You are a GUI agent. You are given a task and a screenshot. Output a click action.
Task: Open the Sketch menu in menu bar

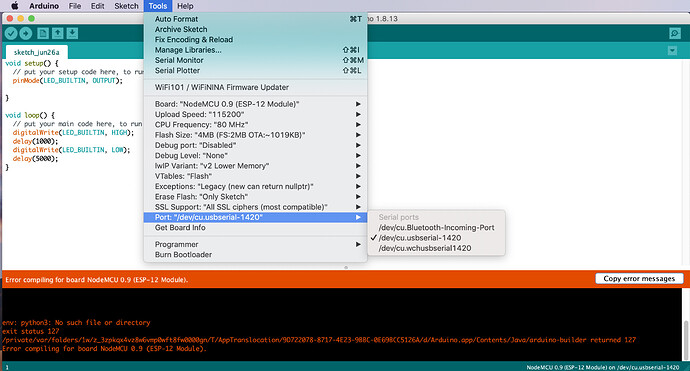click(x=126, y=6)
